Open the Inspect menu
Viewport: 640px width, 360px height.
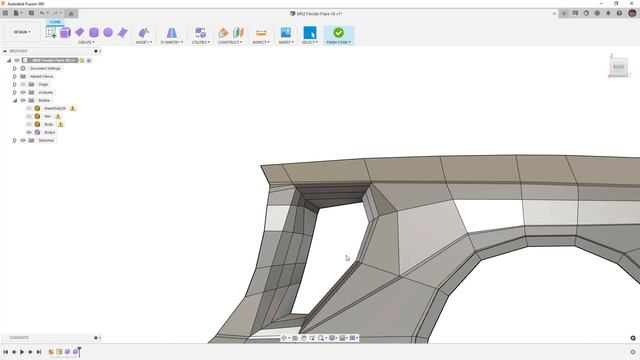(x=261, y=42)
